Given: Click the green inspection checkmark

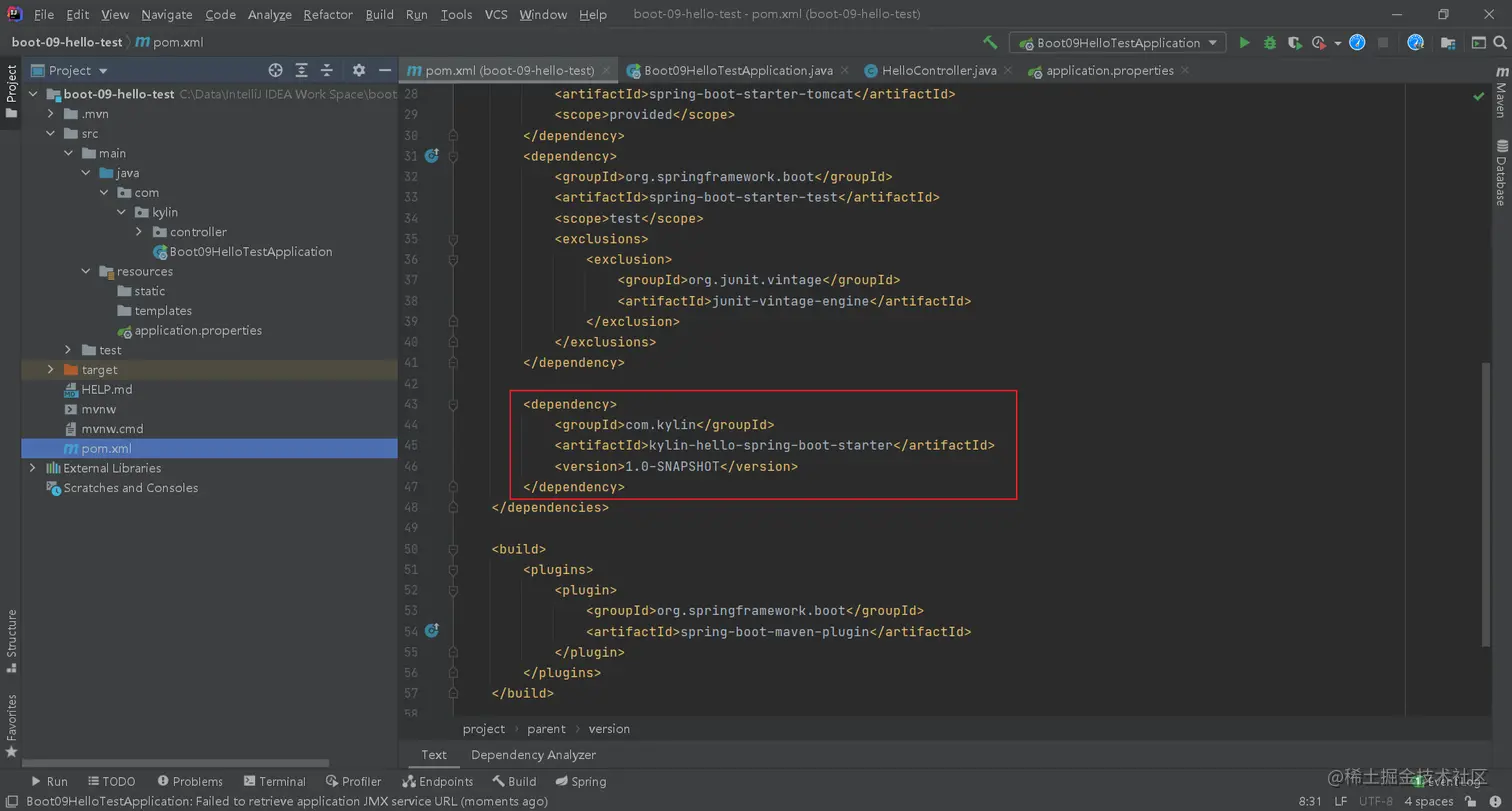Looking at the screenshot, I should (x=1478, y=96).
